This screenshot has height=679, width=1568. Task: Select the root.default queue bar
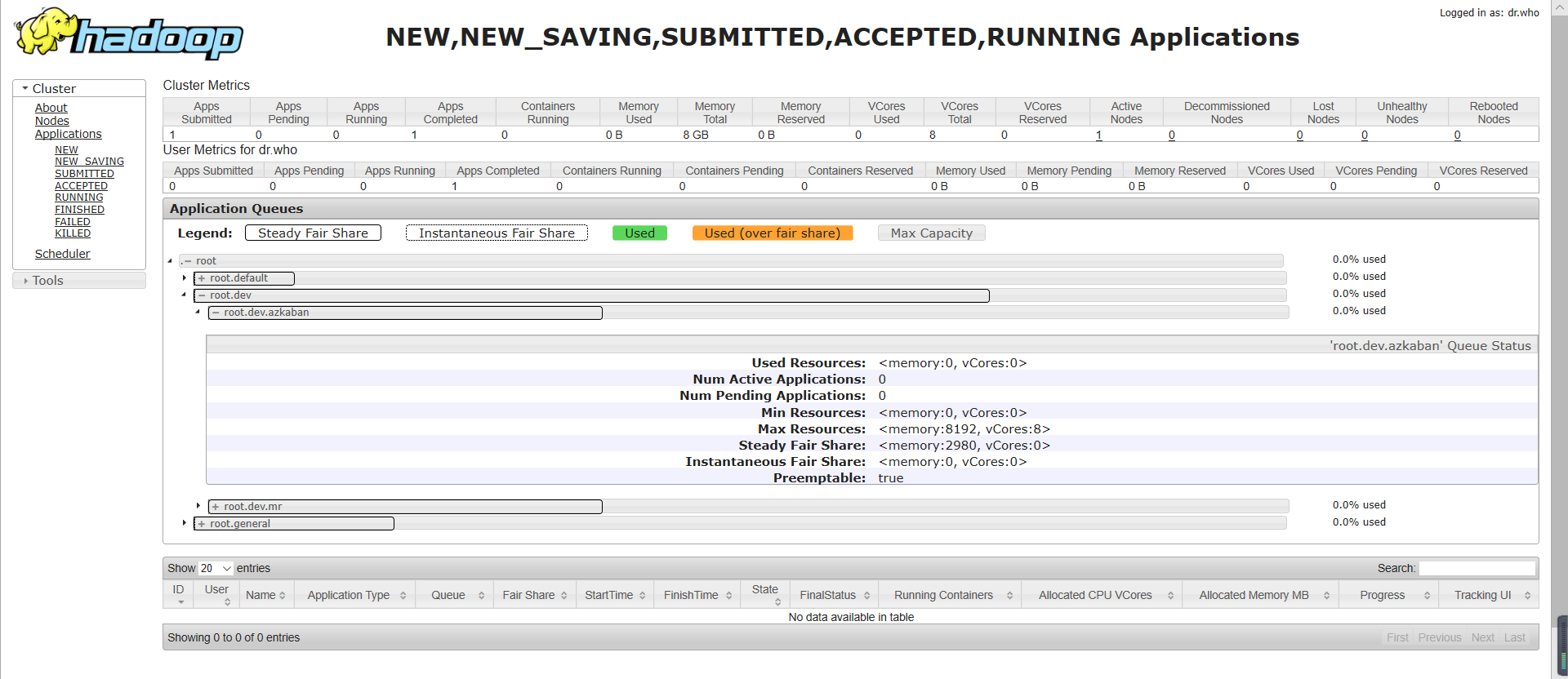(x=739, y=278)
